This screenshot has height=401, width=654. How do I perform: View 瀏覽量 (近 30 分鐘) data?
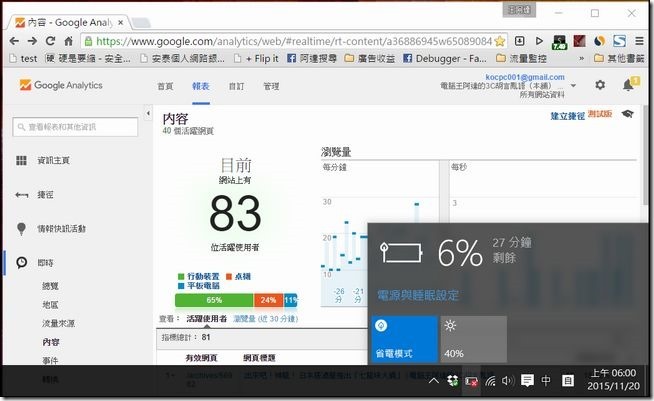pyautogui.click(x=265, y=319)
